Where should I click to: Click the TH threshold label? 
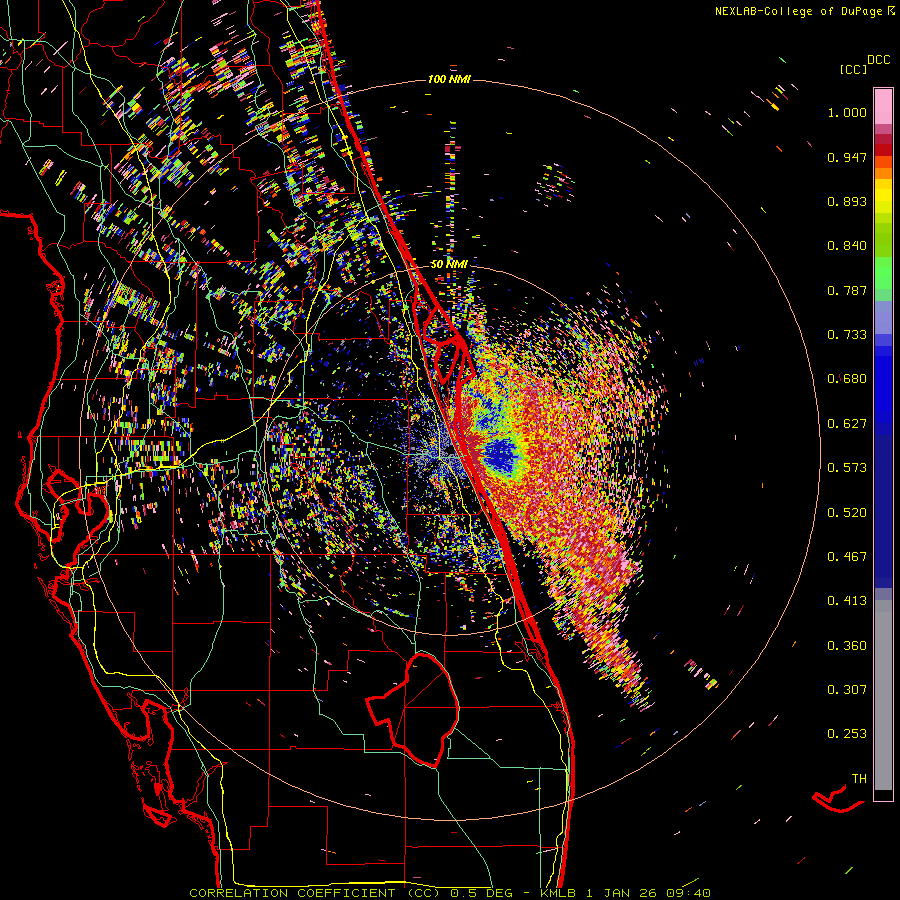[859, 779]
